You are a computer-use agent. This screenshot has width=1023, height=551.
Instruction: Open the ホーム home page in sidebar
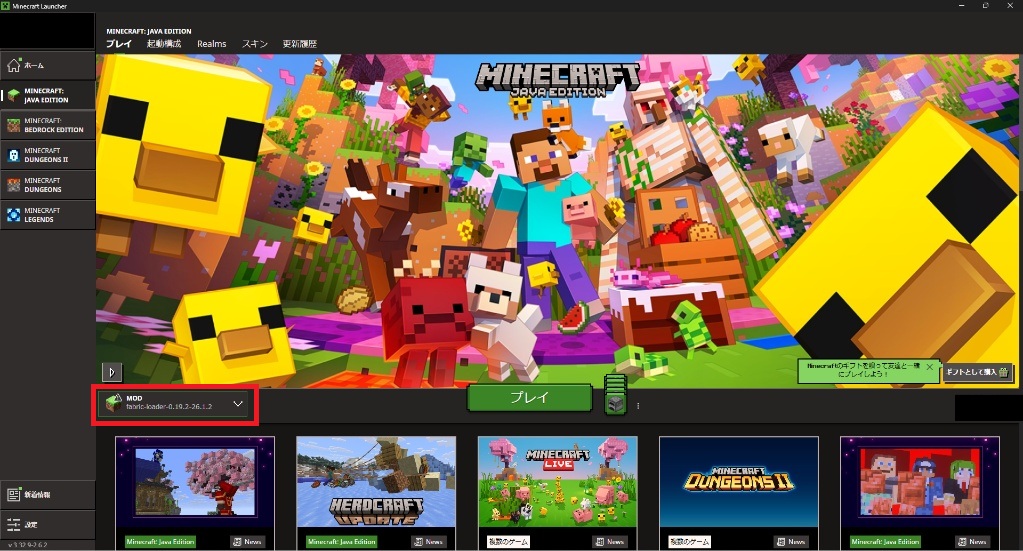[x=48, y=65]
